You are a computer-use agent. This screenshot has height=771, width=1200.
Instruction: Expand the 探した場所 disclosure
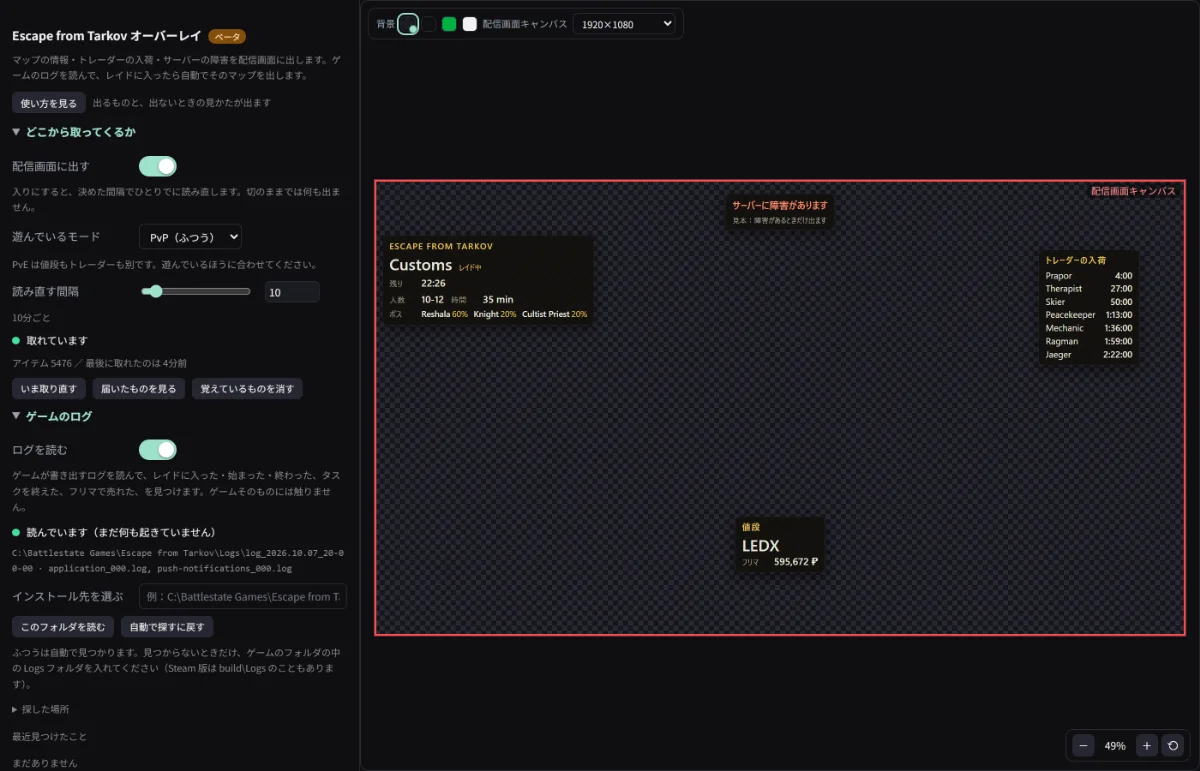[41, 709]
